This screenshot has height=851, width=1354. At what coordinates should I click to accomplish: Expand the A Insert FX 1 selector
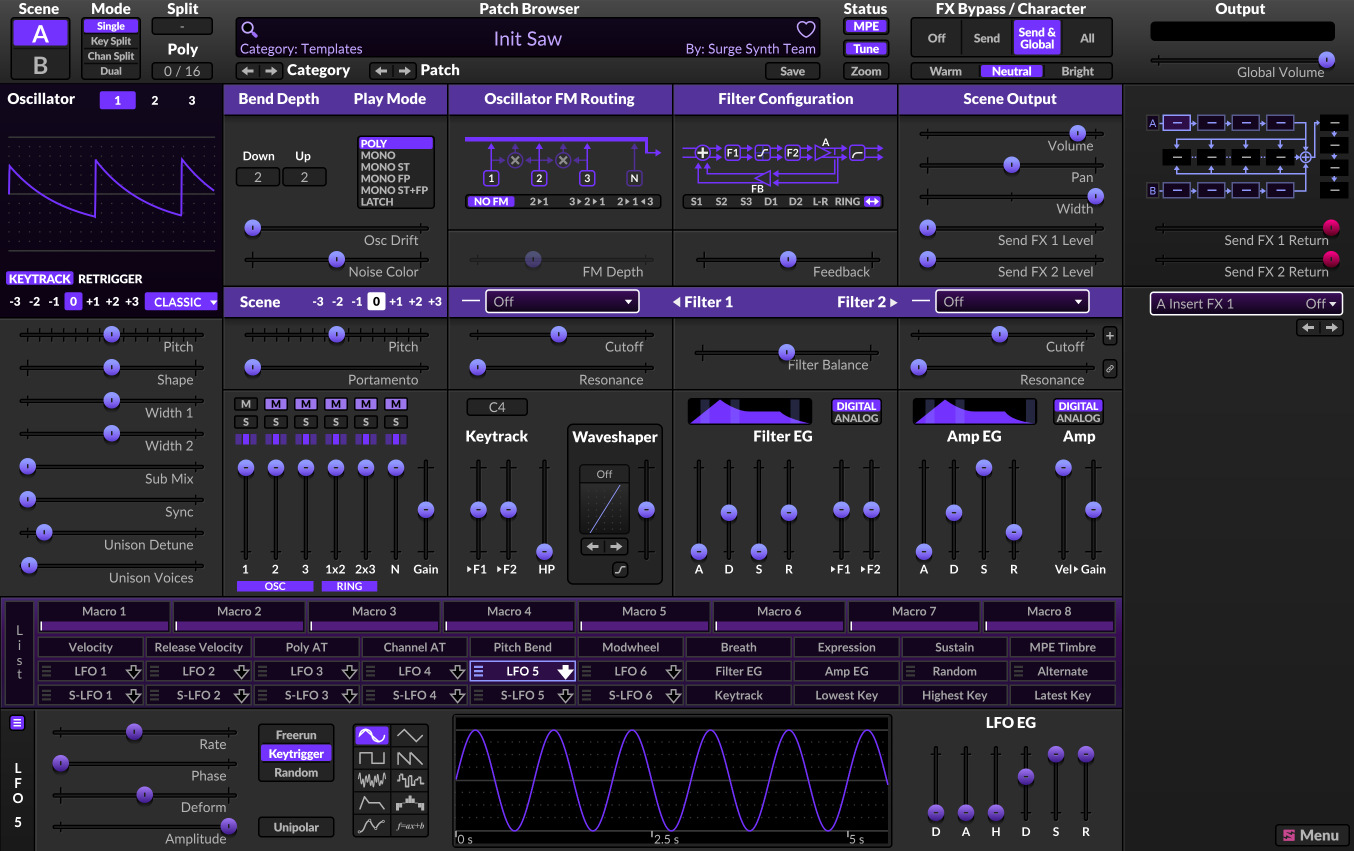pyautogui.click(x=1245, y=304)
